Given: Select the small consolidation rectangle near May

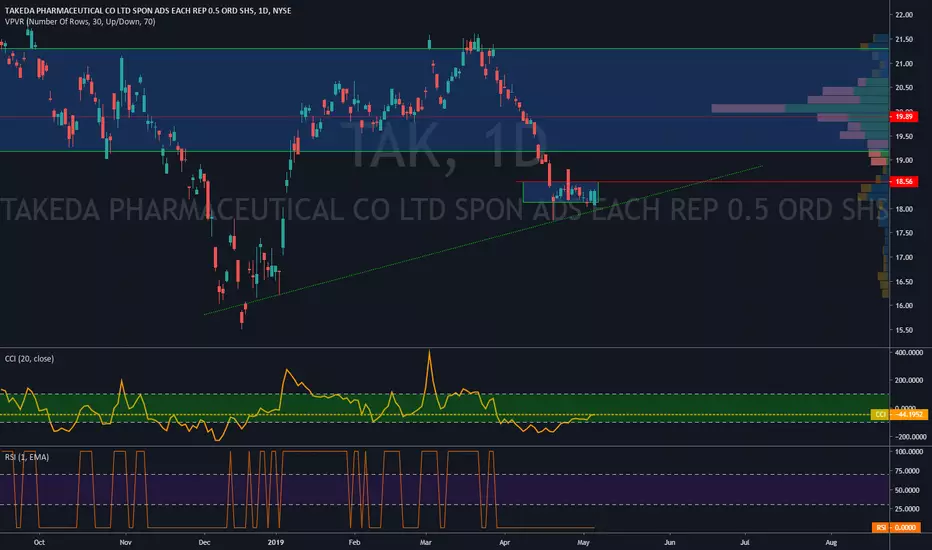Looking at the screenshot, I should tap(561, 192).
